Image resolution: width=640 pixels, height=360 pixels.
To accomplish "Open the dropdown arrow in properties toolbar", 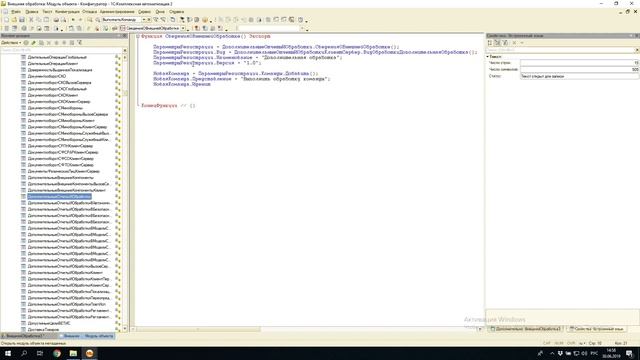I will [x=522, y=42].
